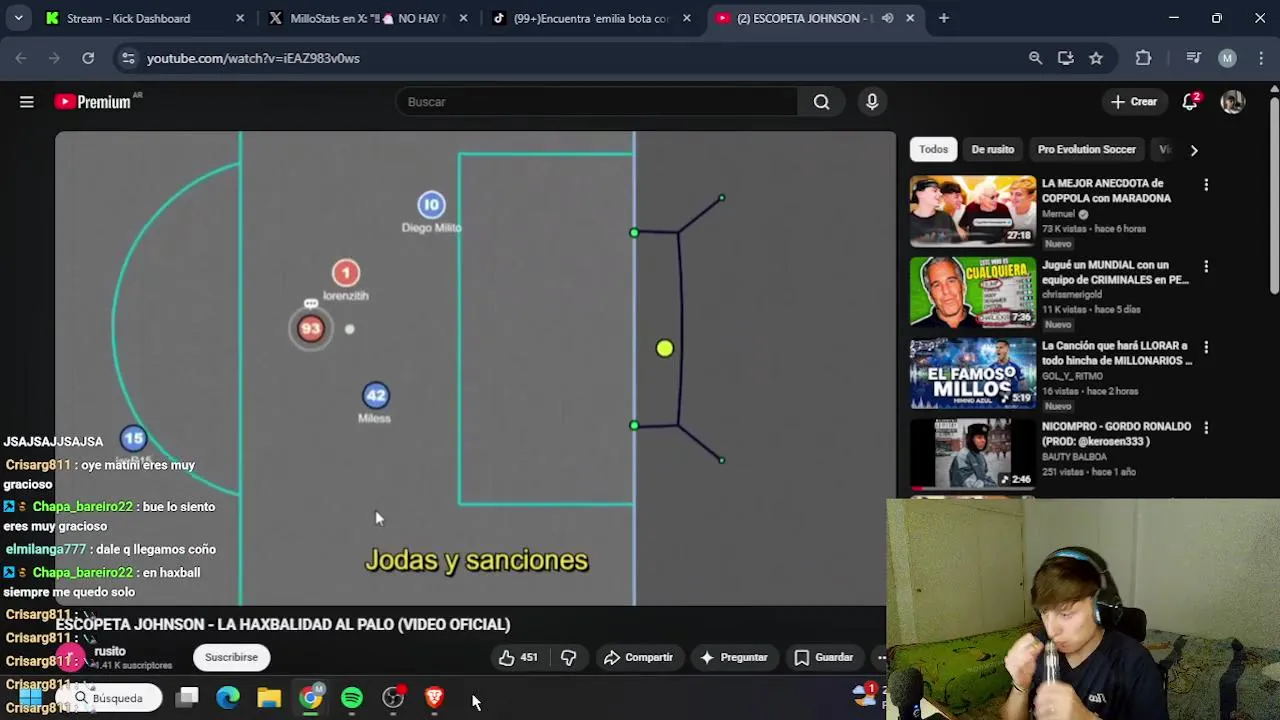This screenshot has height=720, width=1280.
Task: Share the video with Compartir
Action: tap(638, 657)
